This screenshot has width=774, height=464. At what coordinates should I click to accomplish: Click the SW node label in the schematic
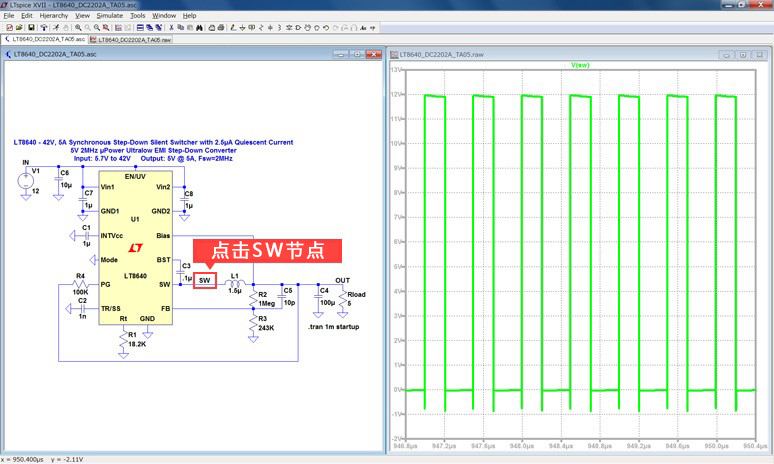[204, 280]
